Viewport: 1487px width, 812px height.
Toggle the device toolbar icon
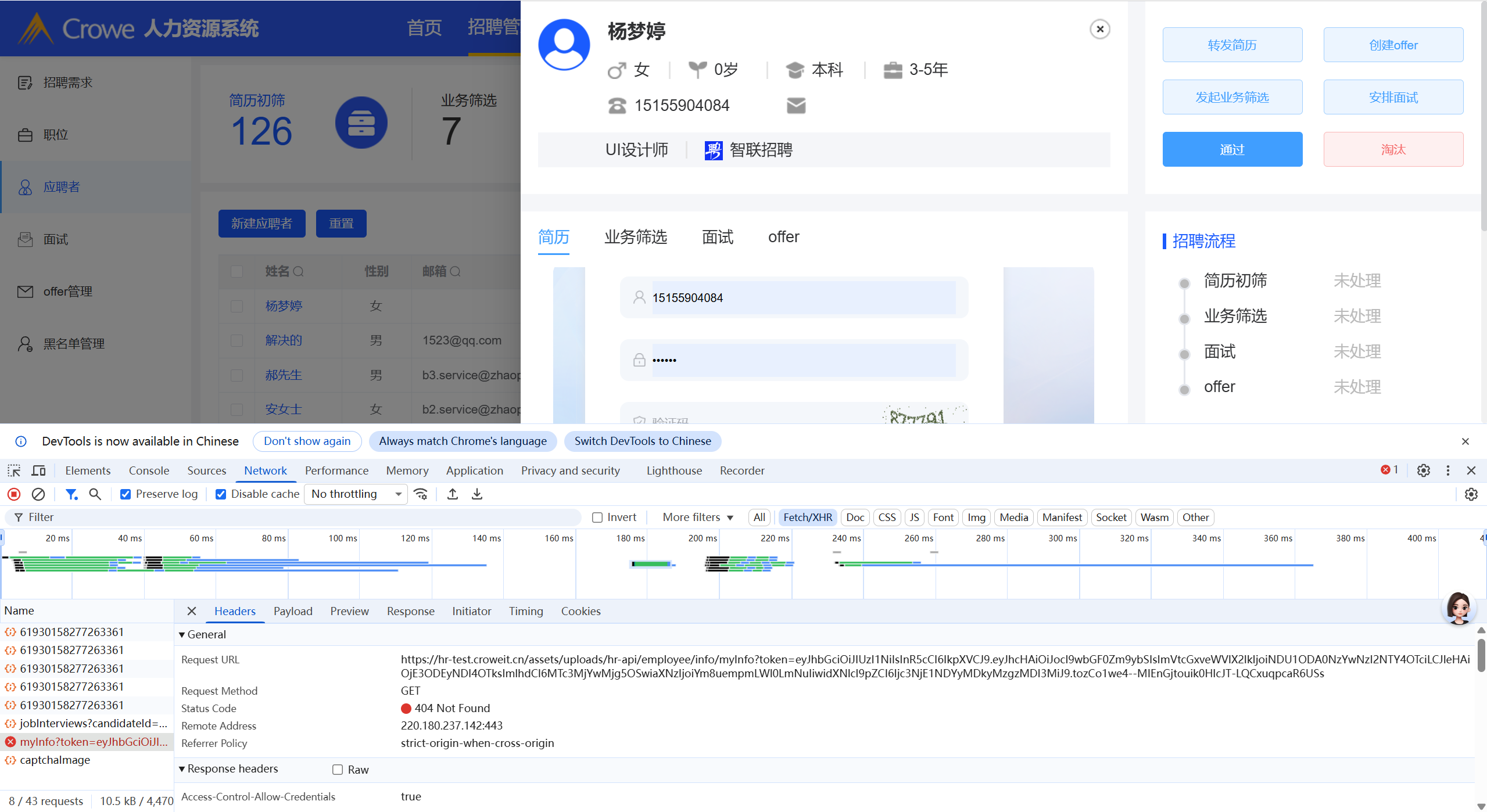click(39, 470)
